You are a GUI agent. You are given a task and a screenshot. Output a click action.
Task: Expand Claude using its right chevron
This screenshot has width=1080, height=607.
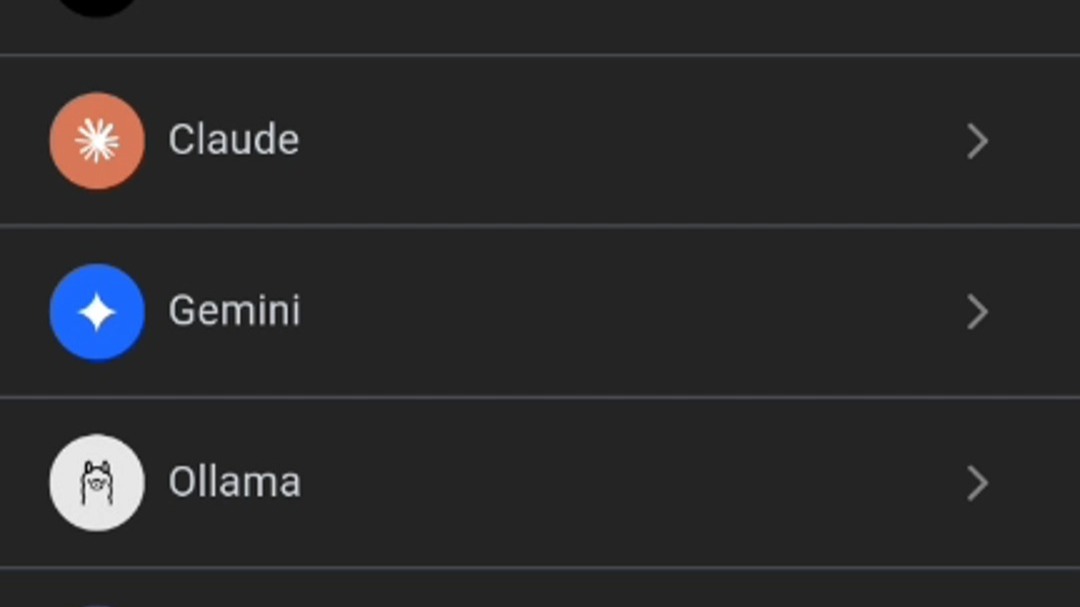click(977, 142)
